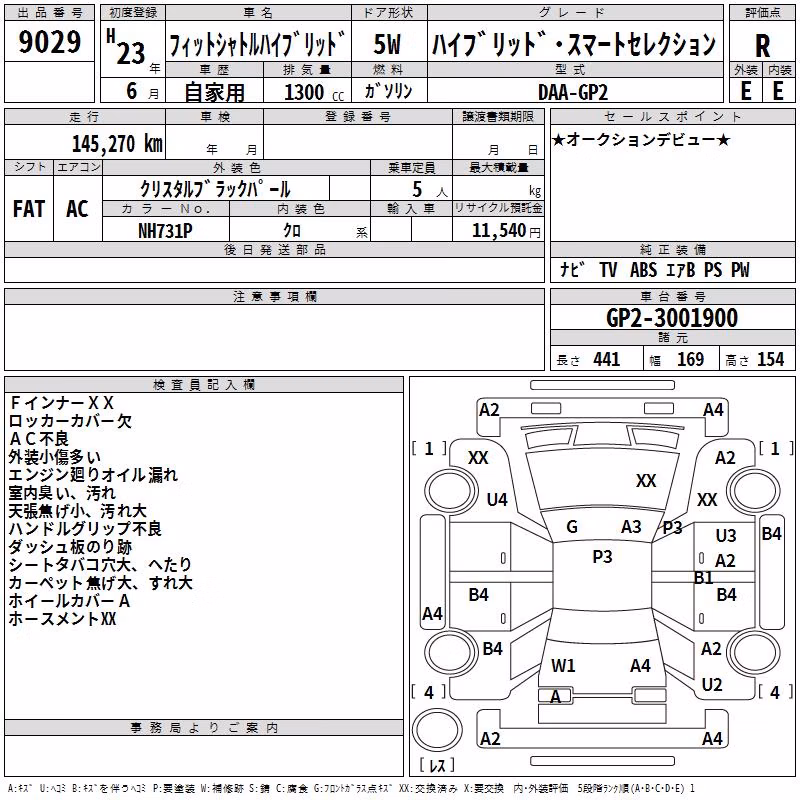800x800 pixels.
Task: Click the fuel type ガソリン
Action: click(388, 91)
